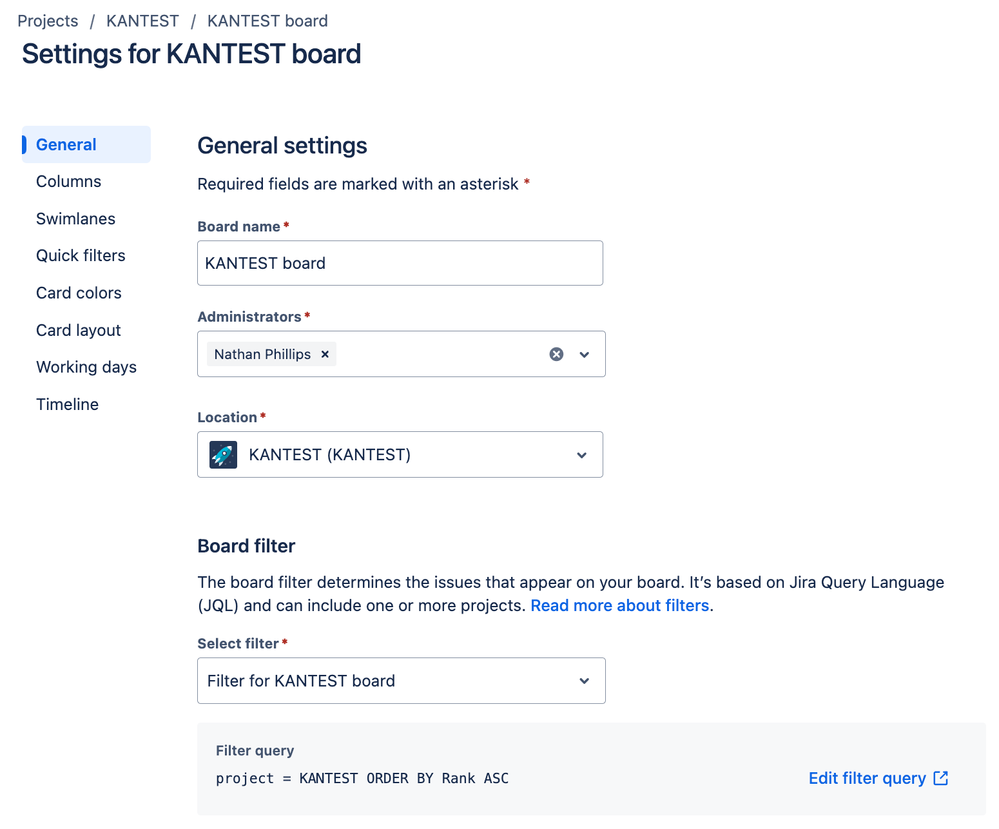Click the Board name text field
Image resolution: width=999 pixels, height=829 pixels.
point(400,263)
